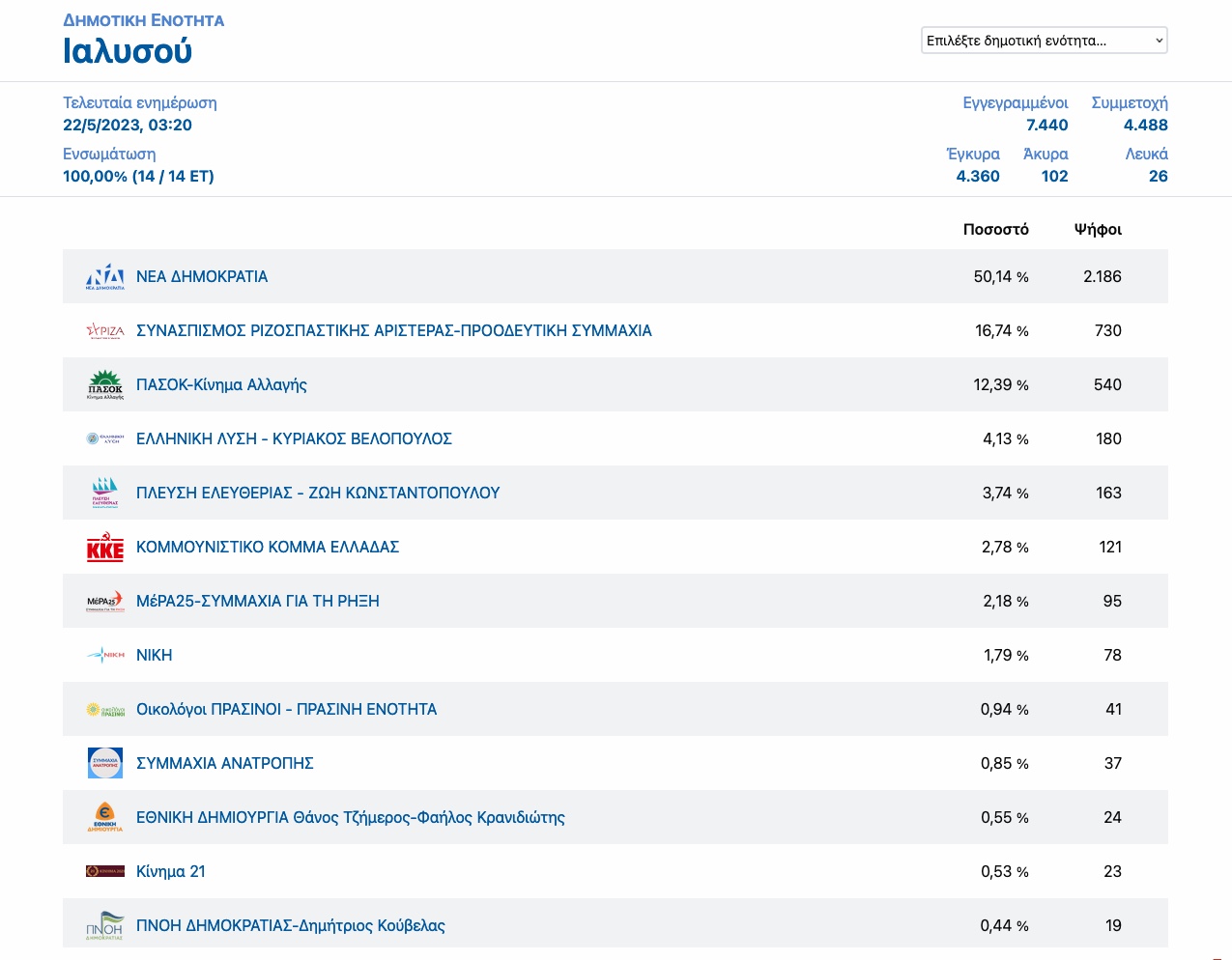Open the ΕΛΛΗΝΙΚΗ ΛΥΣΗ - ΚΥΡΙΑΚΟΣ ΒΕΛΟΠΟΥΛΟΣ link

tap(294, 438)
